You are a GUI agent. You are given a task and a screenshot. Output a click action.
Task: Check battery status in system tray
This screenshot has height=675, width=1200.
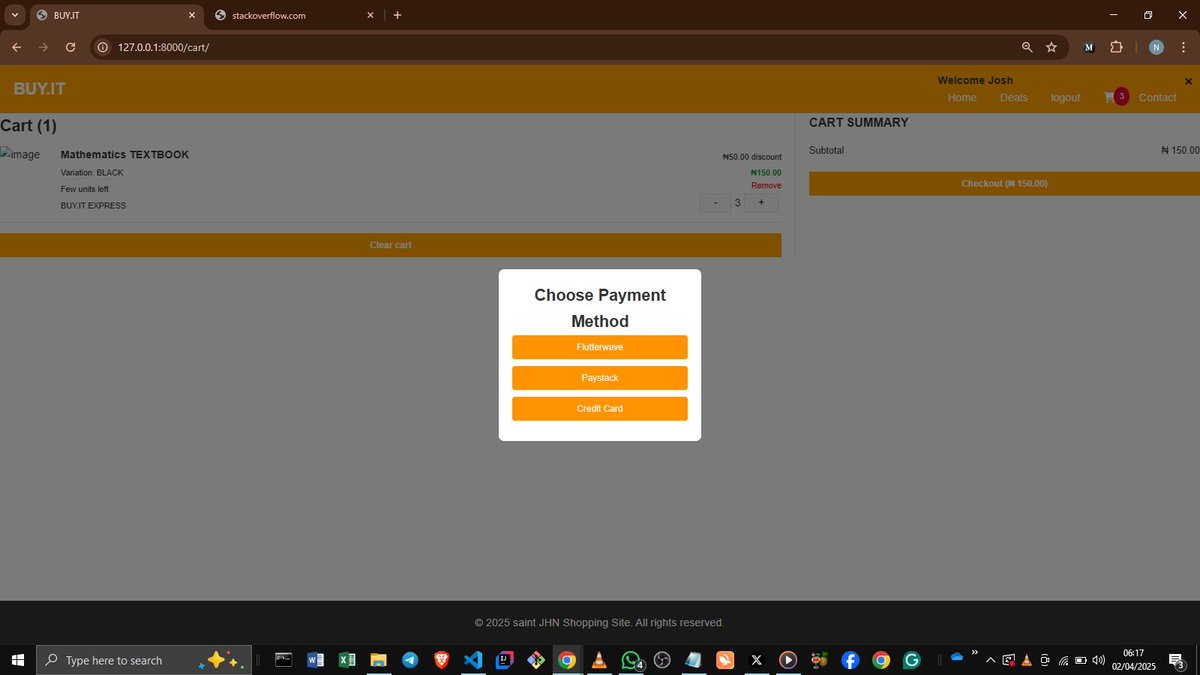point(1081,660)
